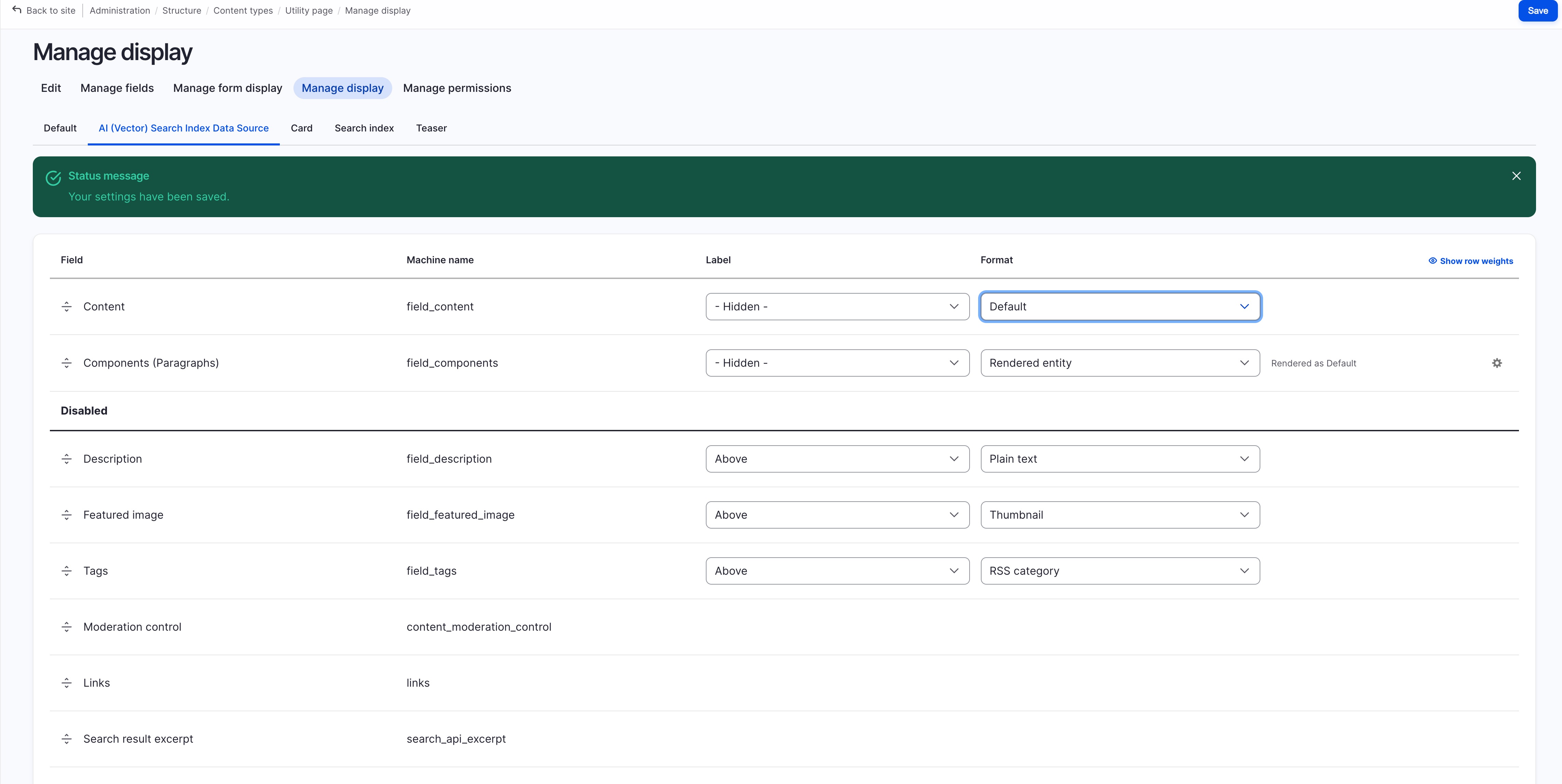Open Content types breadcrumb link

pyautogui.click(x=243, y=11)
